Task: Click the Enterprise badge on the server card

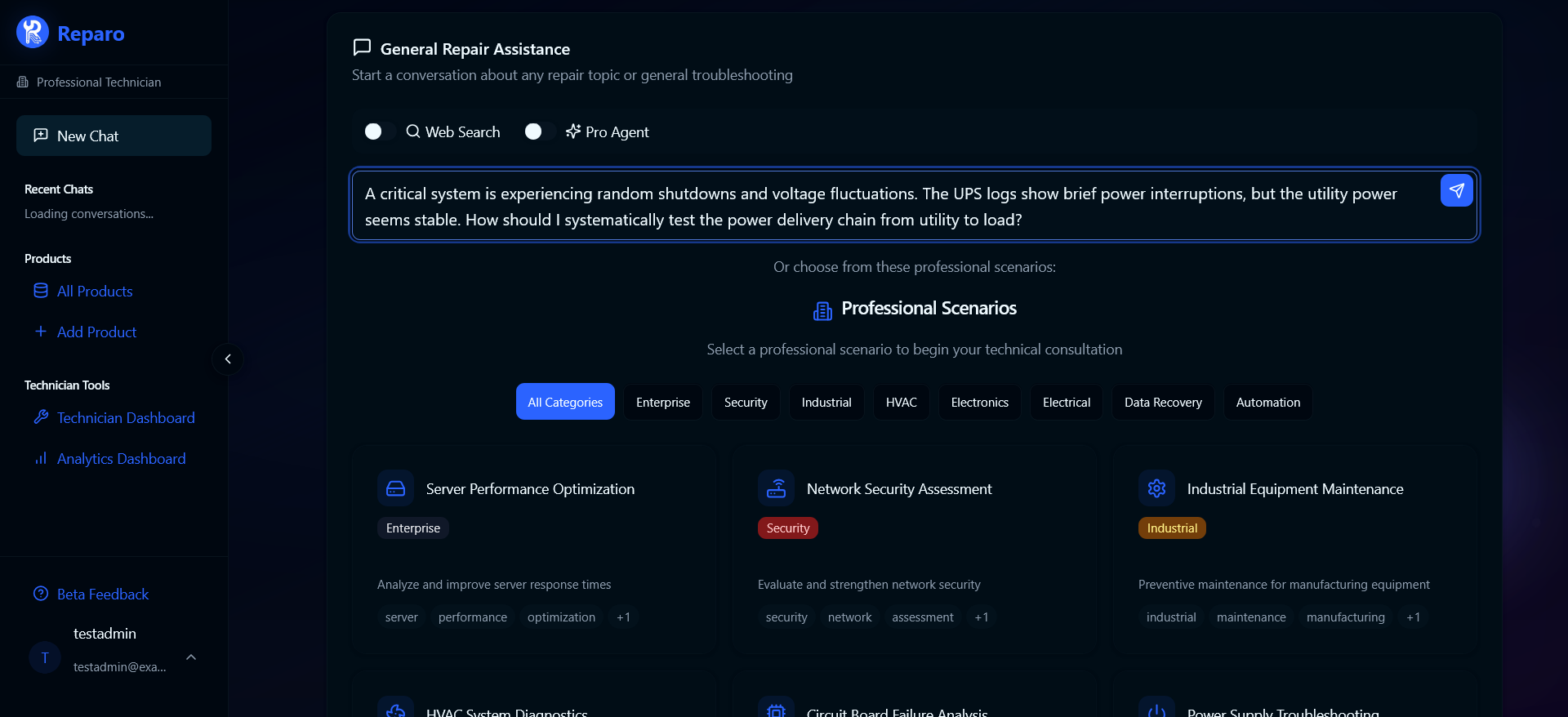Action: (x=413, y=528)
